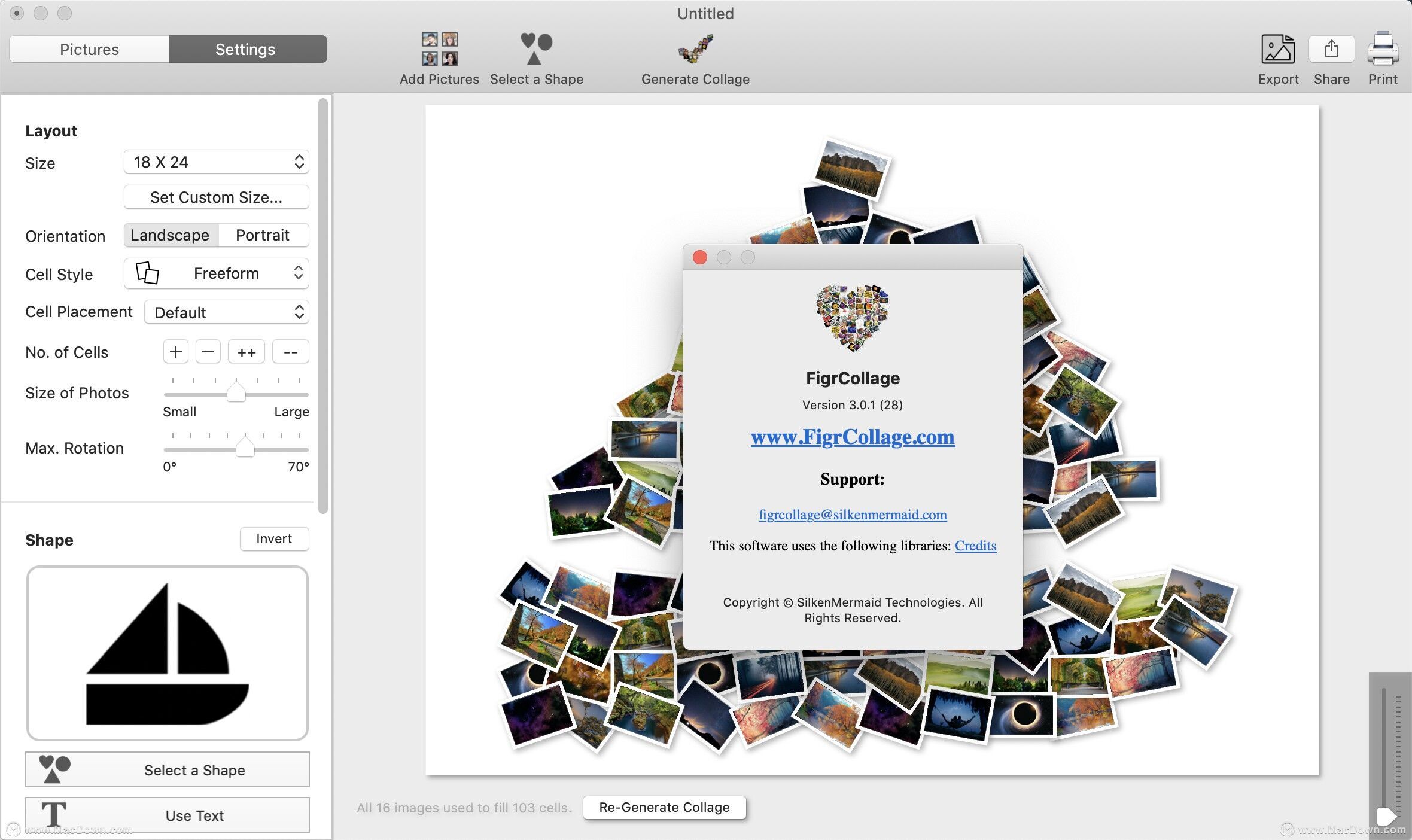Click the Print printer icon

(1383, 49)
